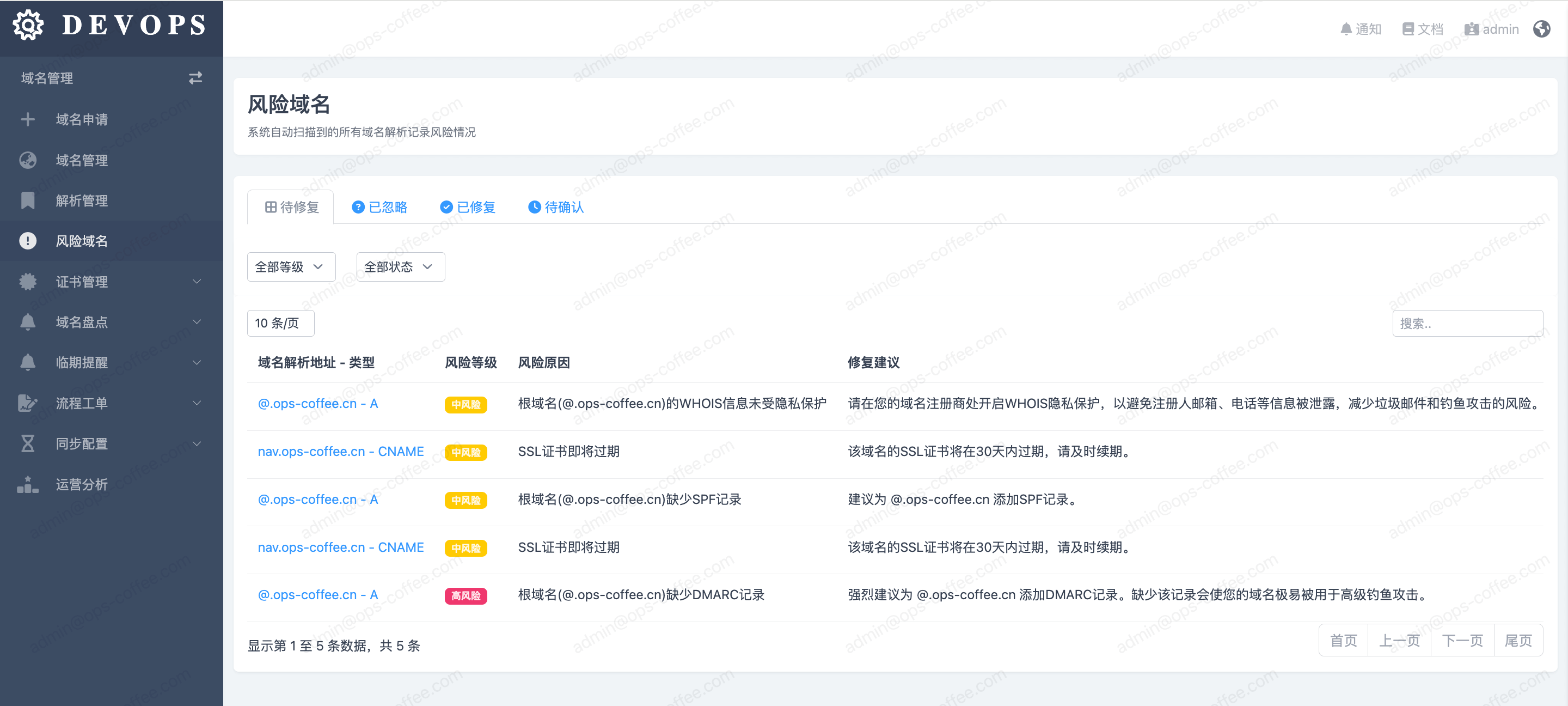Screen dimensions: 1568x706
Task: Click the DevOps gear logo icon
Action: pyautogui.click(x=28, y=26)
